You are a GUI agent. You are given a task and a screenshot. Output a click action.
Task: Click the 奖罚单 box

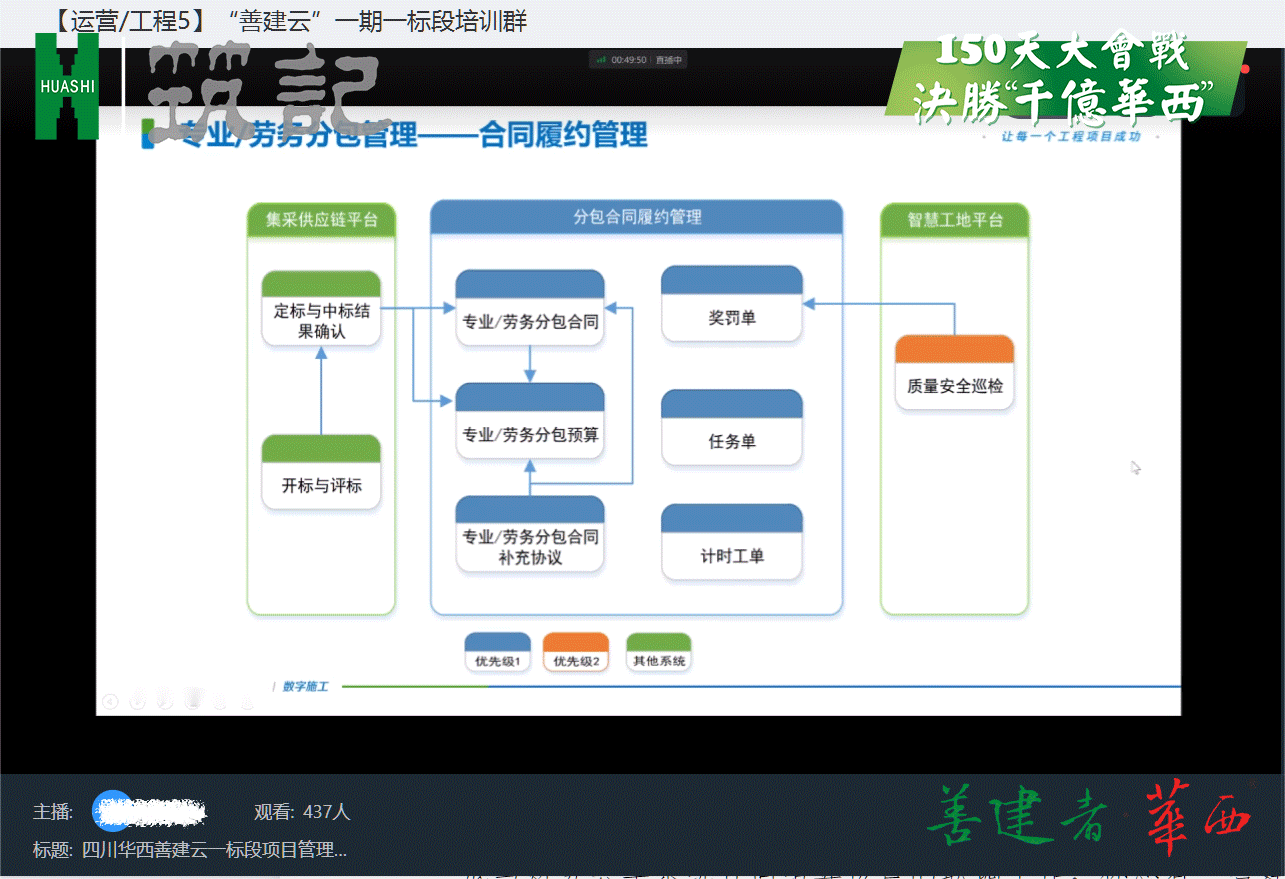click(x=732, y=306)
